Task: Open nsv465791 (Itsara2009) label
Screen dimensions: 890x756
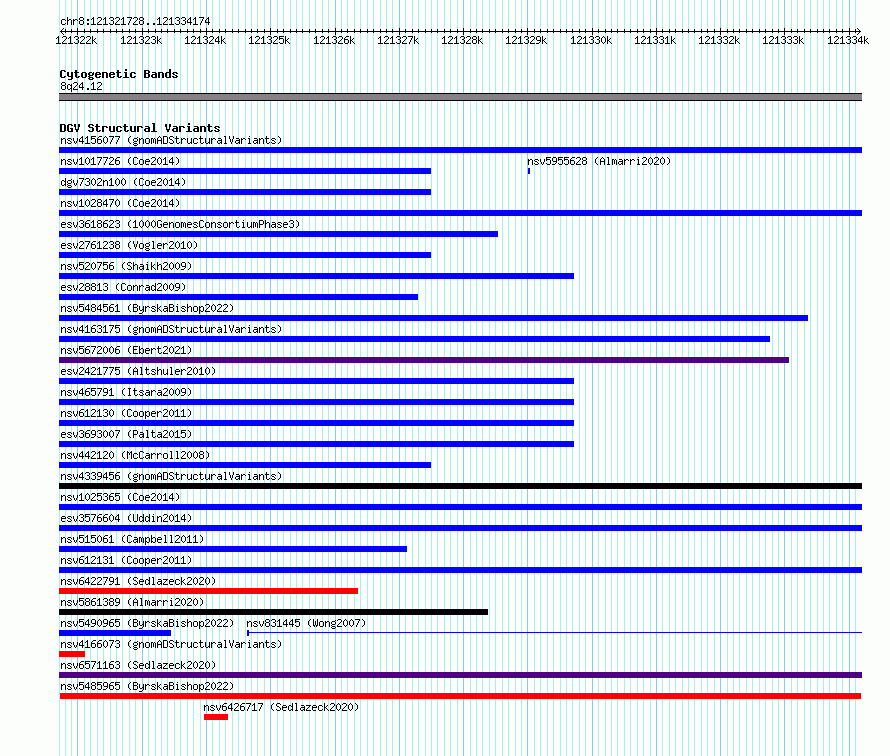Action: click(126, 392)
